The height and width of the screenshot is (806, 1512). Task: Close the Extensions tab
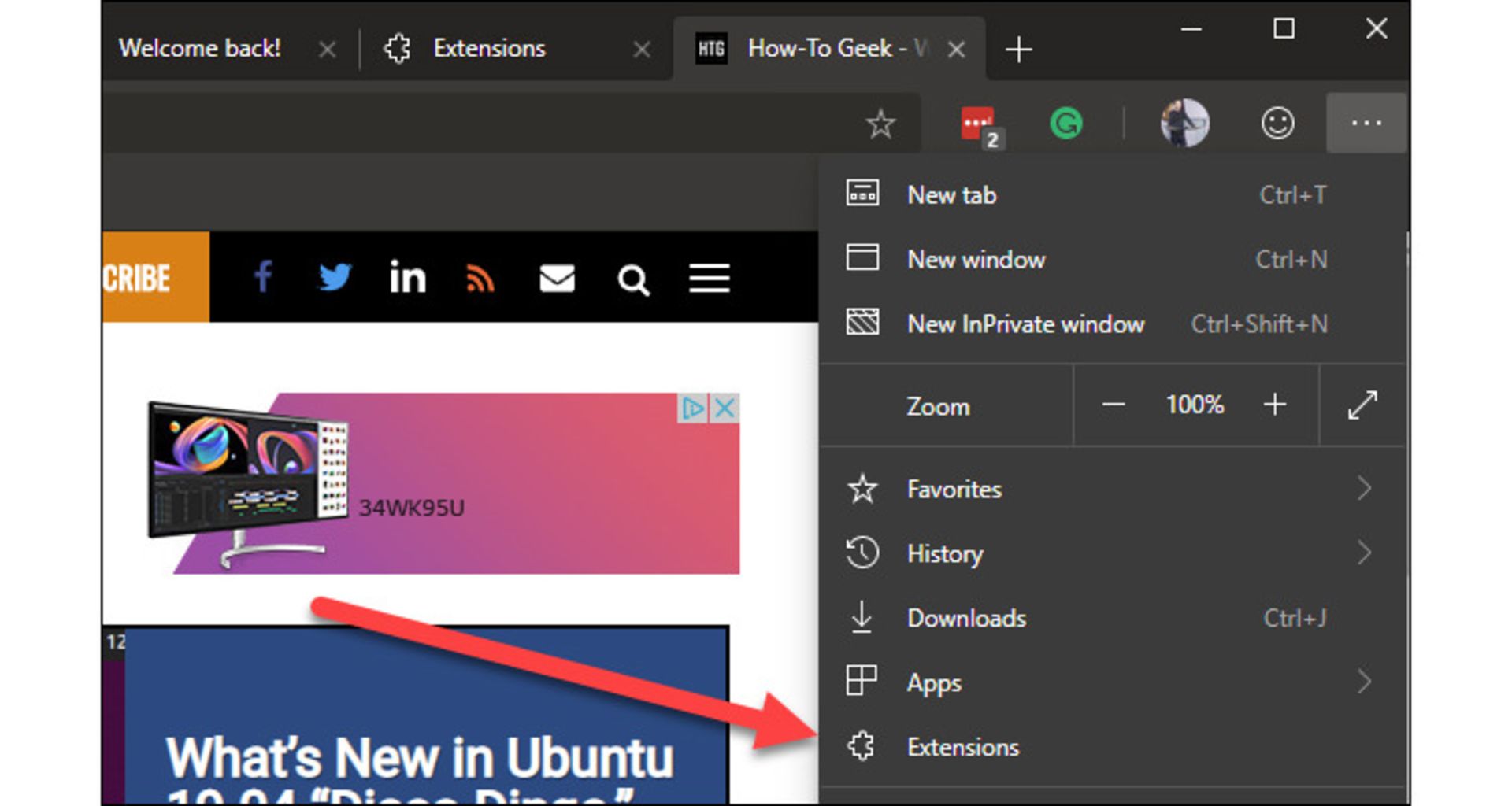(x=642, y=50)
